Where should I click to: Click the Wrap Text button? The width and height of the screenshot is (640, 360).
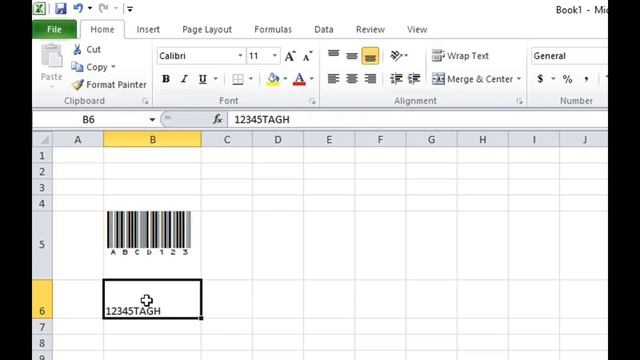click(460, 56)
